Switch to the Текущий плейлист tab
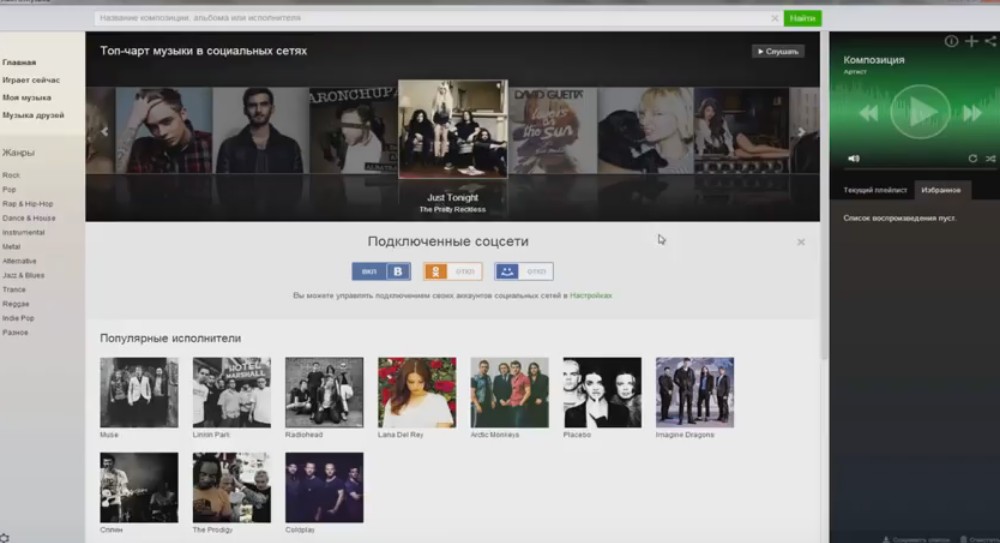 (875, 190)
